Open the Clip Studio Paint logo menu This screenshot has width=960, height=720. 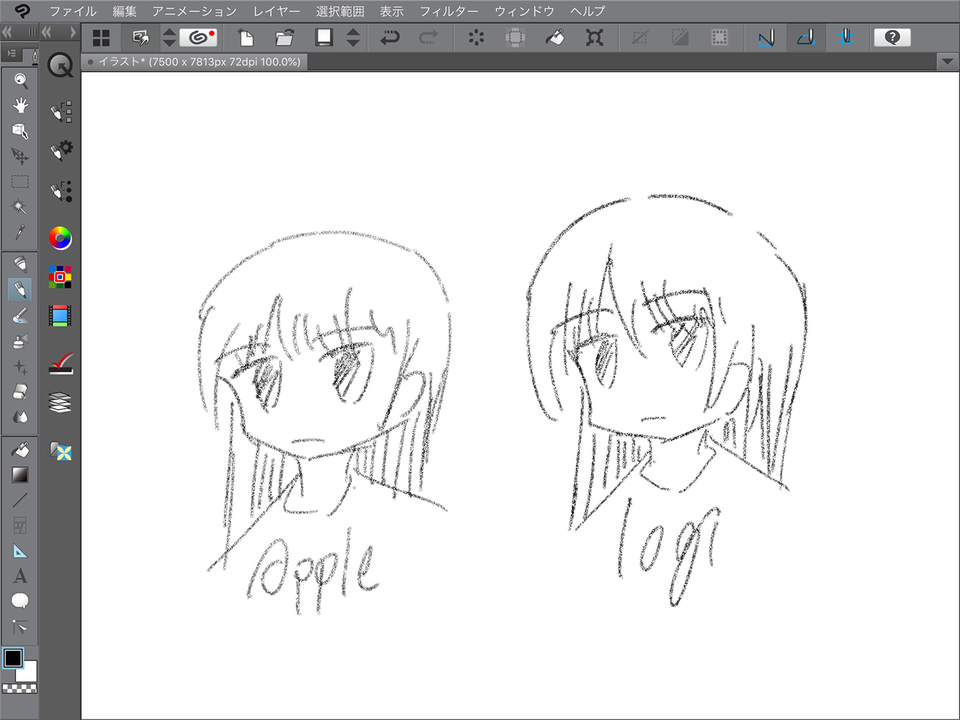click(x=23, y=10)
